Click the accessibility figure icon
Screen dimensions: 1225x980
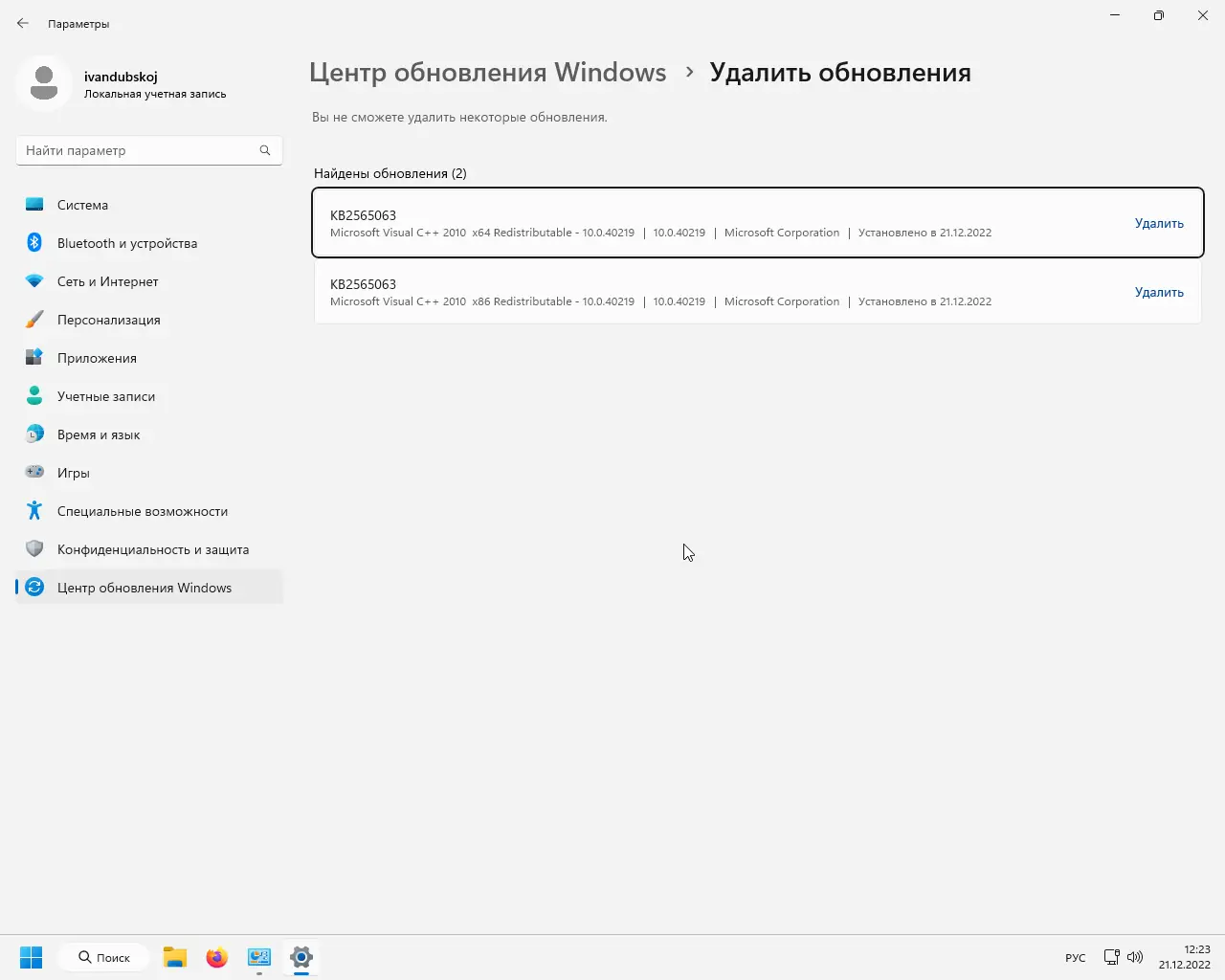click(x=34, y=511)
